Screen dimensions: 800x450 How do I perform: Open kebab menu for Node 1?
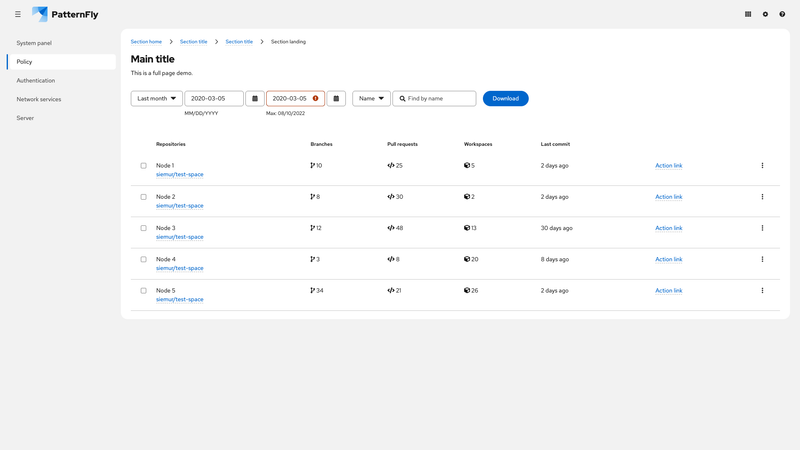[762, 166]
